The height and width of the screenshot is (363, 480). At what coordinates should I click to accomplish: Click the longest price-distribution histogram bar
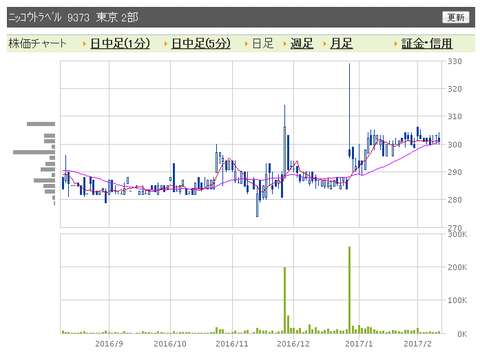(x=34, y=152)
